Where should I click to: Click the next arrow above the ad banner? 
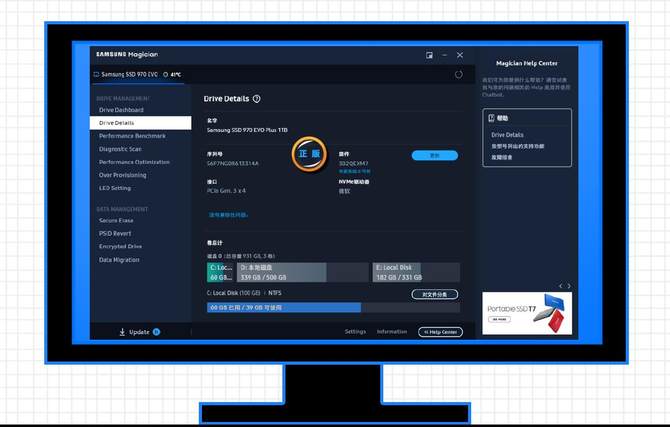569,286
